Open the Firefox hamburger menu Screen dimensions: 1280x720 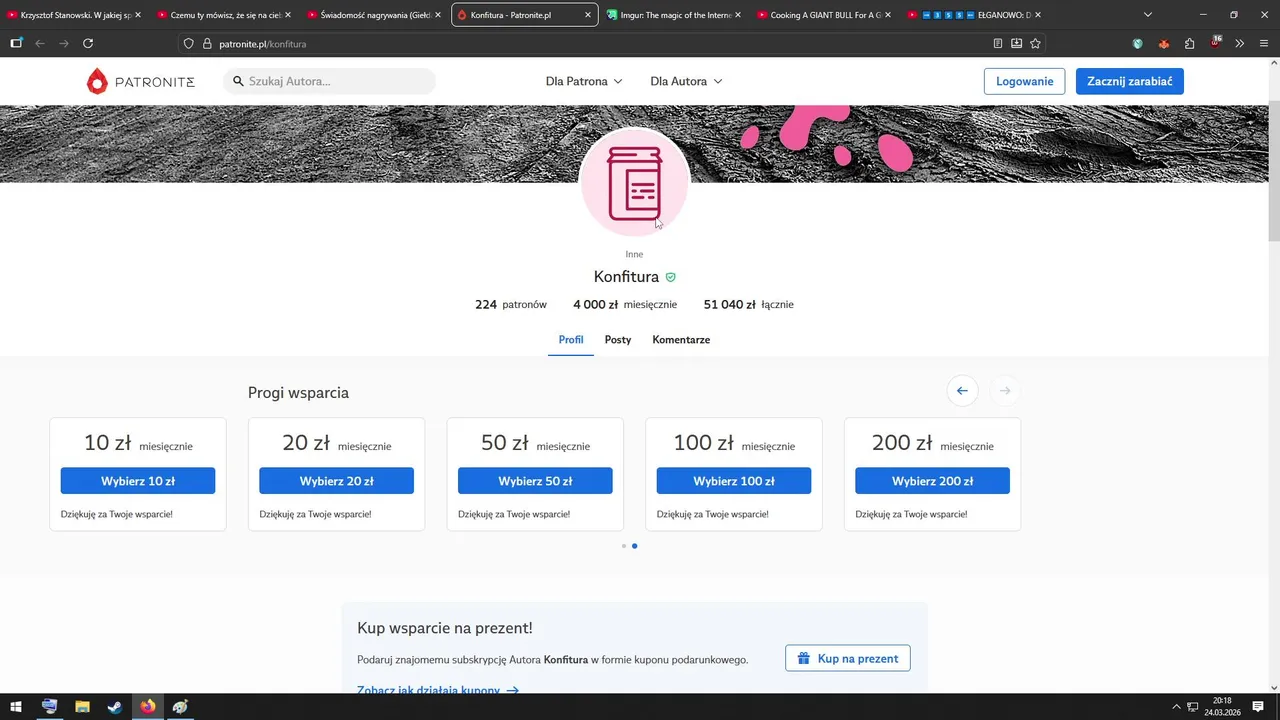1264,44
